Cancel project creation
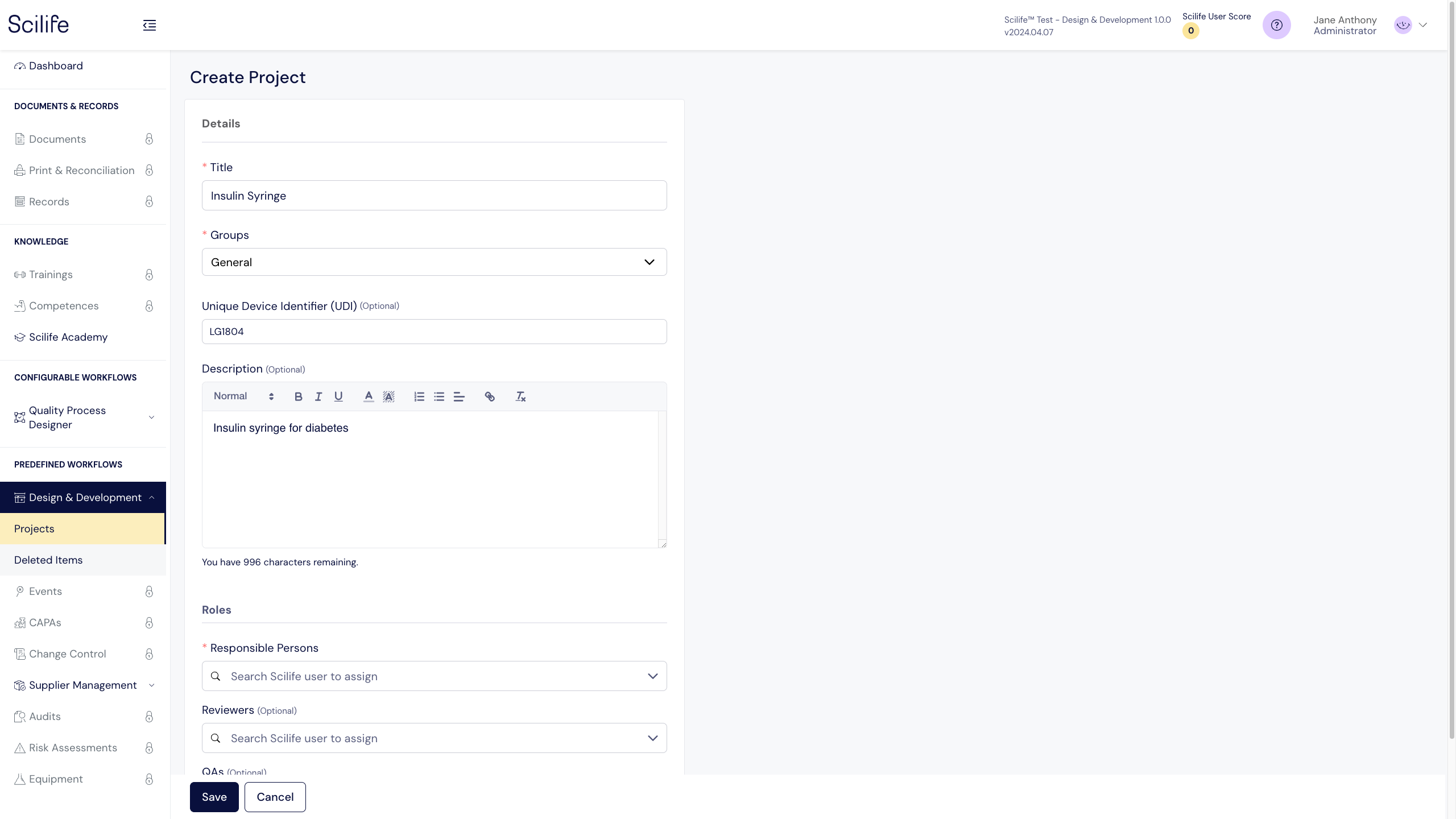This screenshot has height=819, width=1456. pyautogui.click(x=275, y=797)
